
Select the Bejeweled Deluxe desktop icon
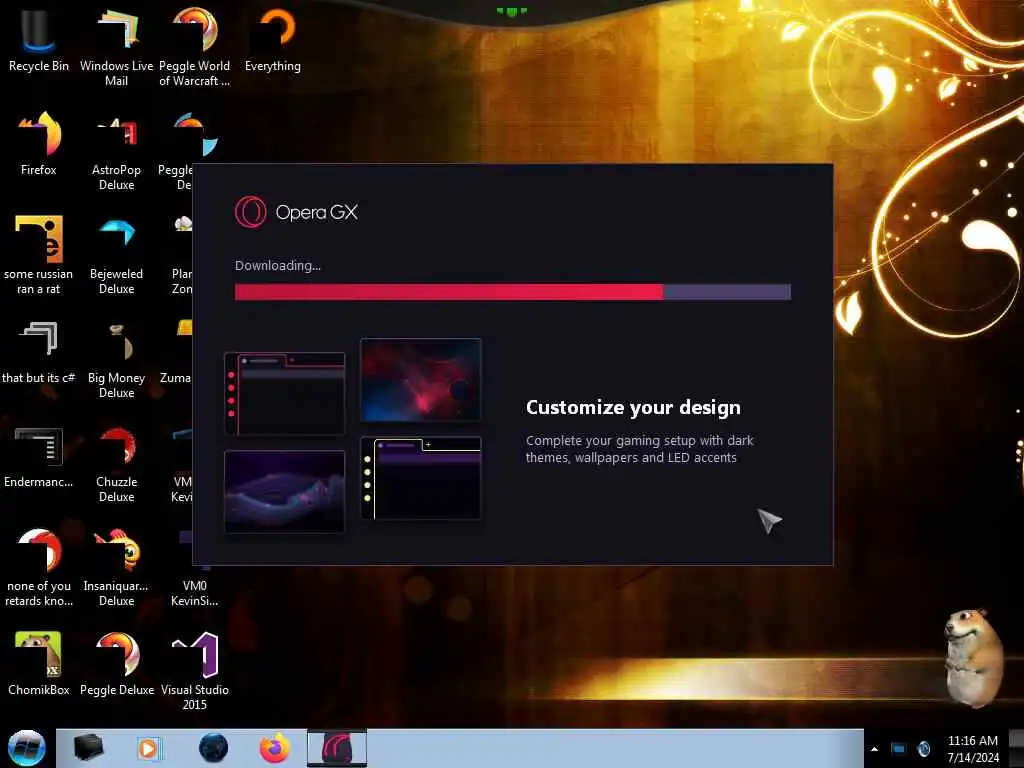pos(116,255)
